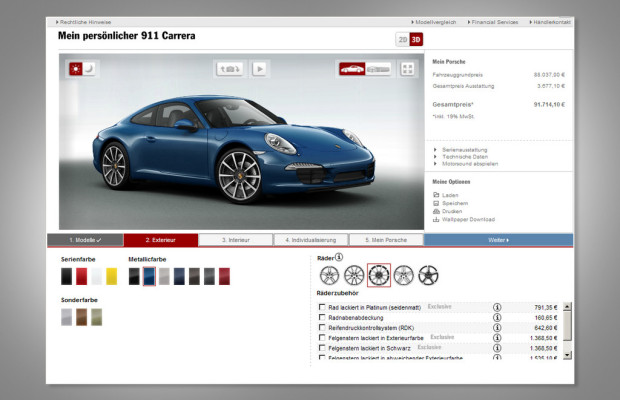
Task: Click the Drucken printer icon
Action: pyautogui.click(x=436, y=211)
